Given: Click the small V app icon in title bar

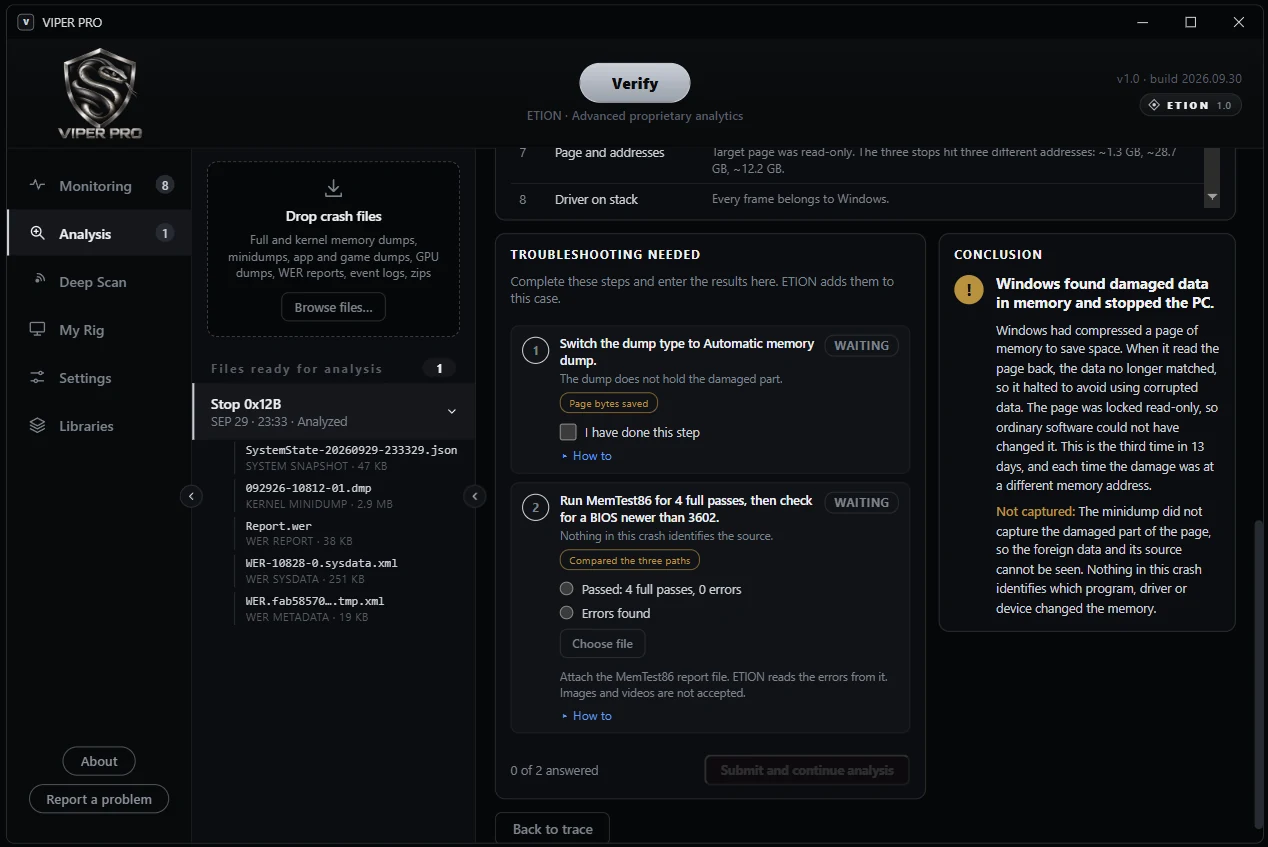Looking at the screenshot, I should point(26,22).
